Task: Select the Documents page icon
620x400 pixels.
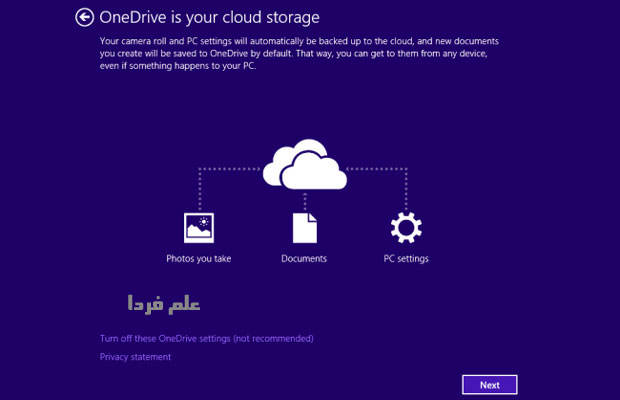Action: [x=304, y=228]
